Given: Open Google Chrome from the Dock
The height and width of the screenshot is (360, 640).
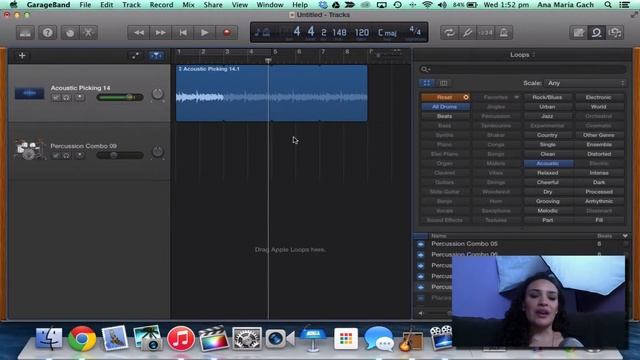Looking at the screenshot, I should tap(82, 339).
